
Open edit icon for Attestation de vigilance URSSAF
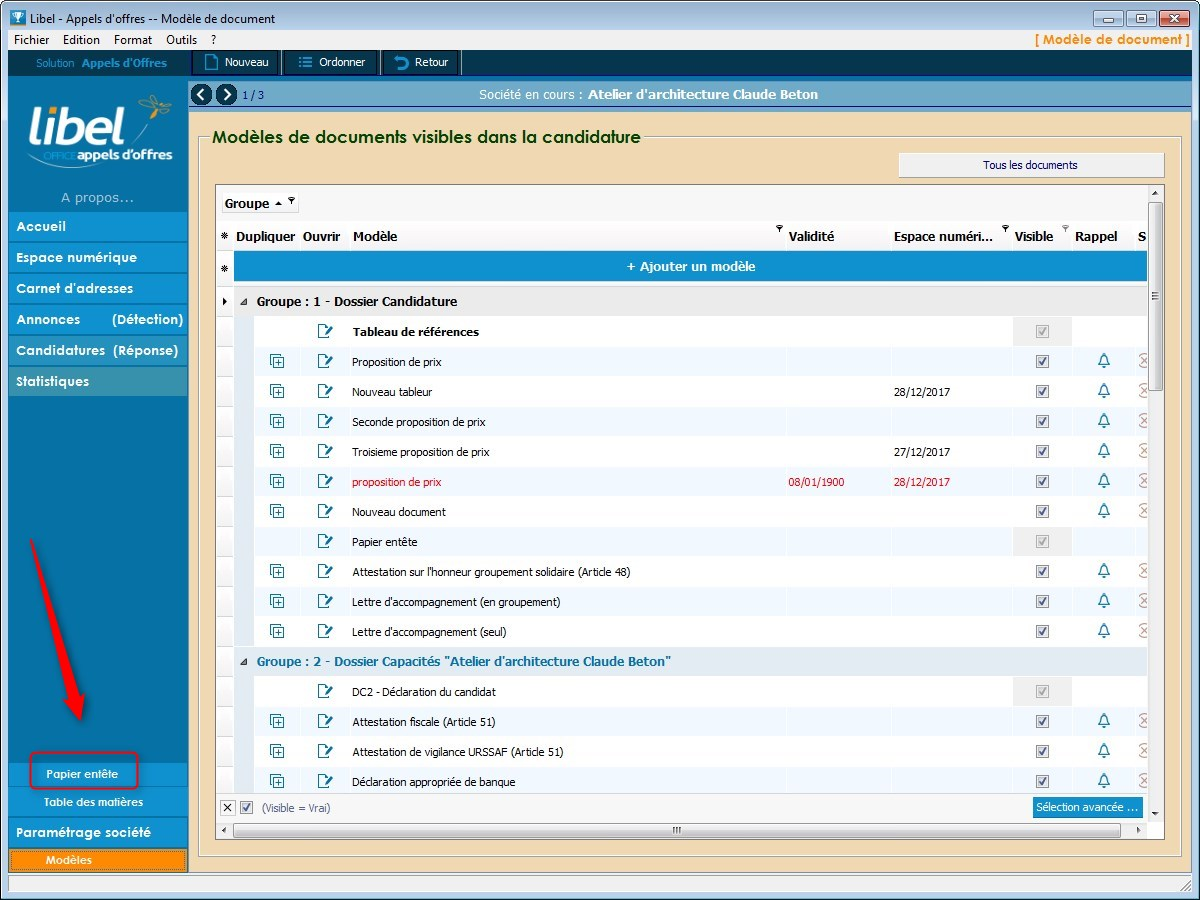pos(325,751)
